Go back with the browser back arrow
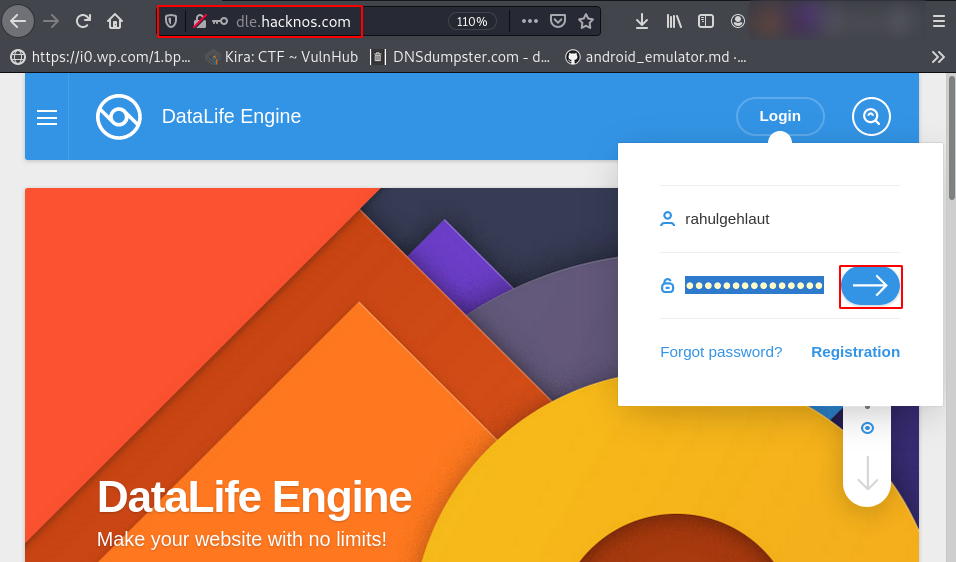The image size is (956, 562). (x=18, y=21)
